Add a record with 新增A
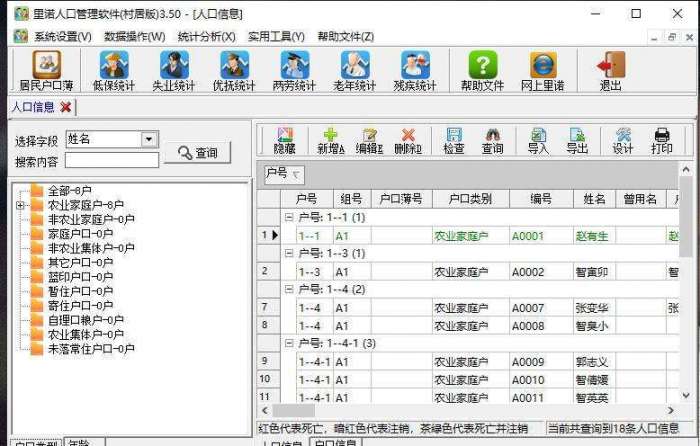Screen dimensions: 700x446 point(331,141)
